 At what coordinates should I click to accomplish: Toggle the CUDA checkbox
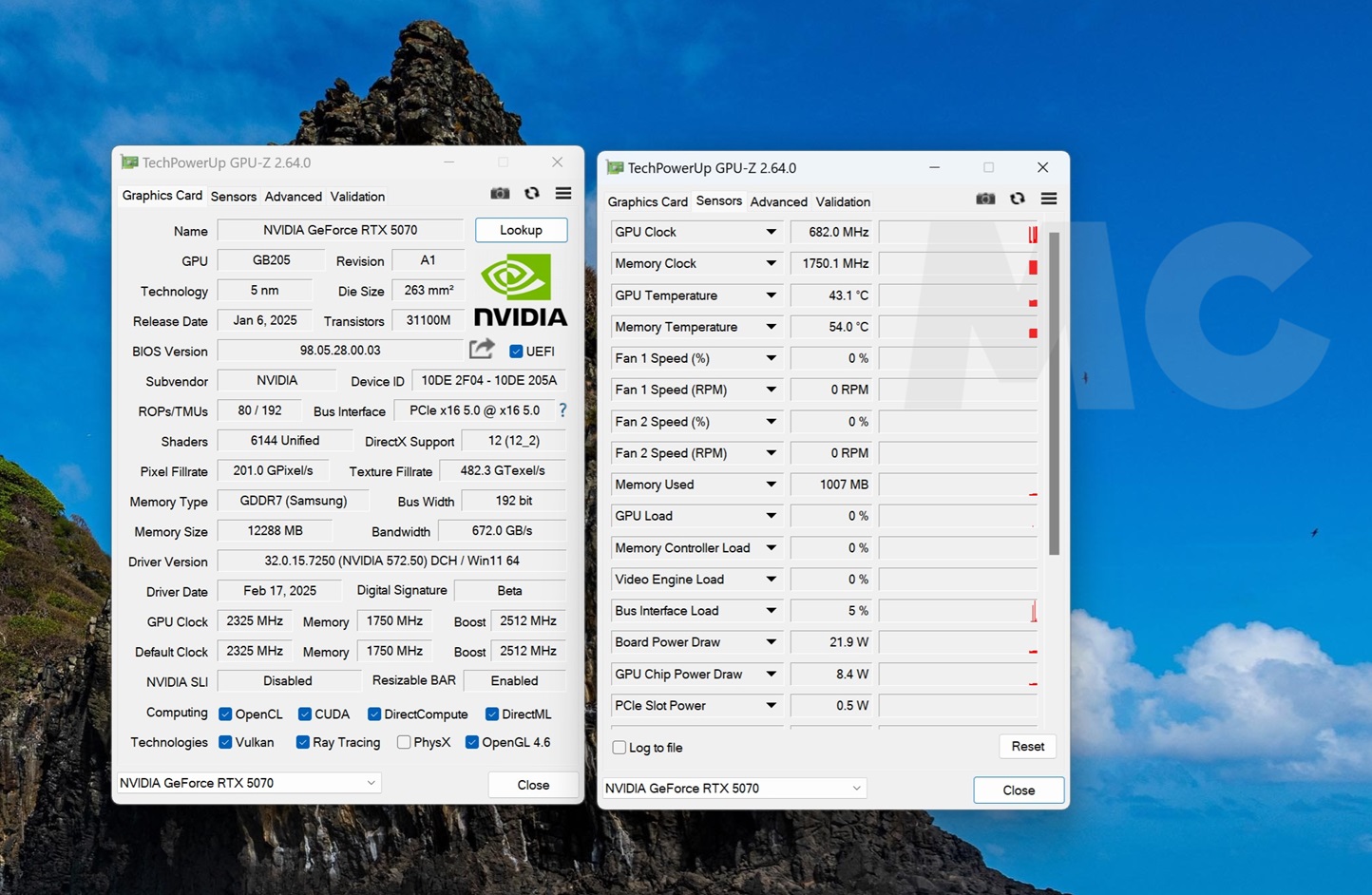305,714
